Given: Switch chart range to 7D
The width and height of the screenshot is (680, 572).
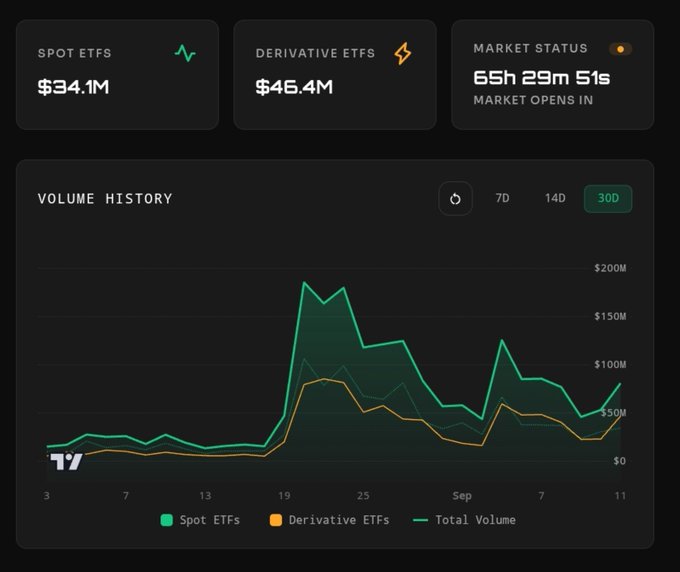Looking at the screenshot, I should click(x=502, y=198).
